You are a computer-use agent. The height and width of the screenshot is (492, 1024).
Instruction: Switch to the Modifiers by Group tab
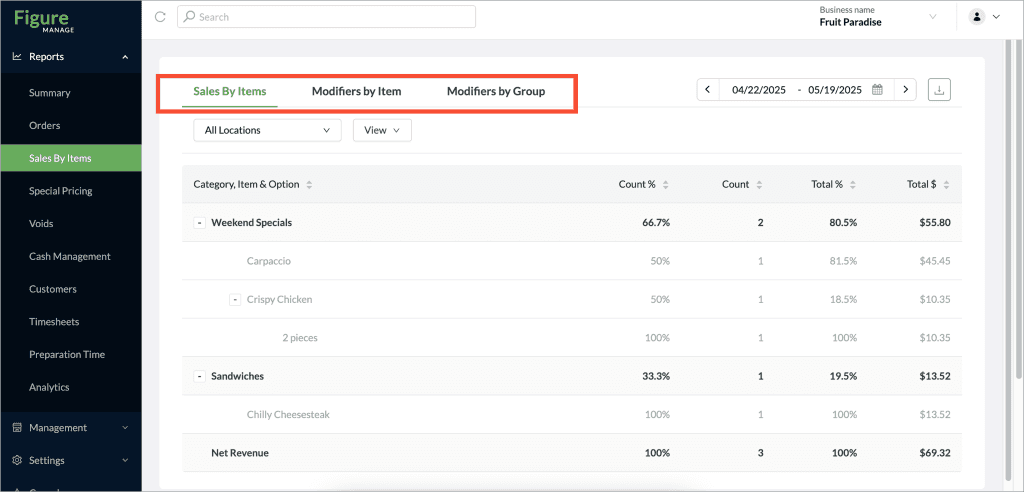click(496, 91)
